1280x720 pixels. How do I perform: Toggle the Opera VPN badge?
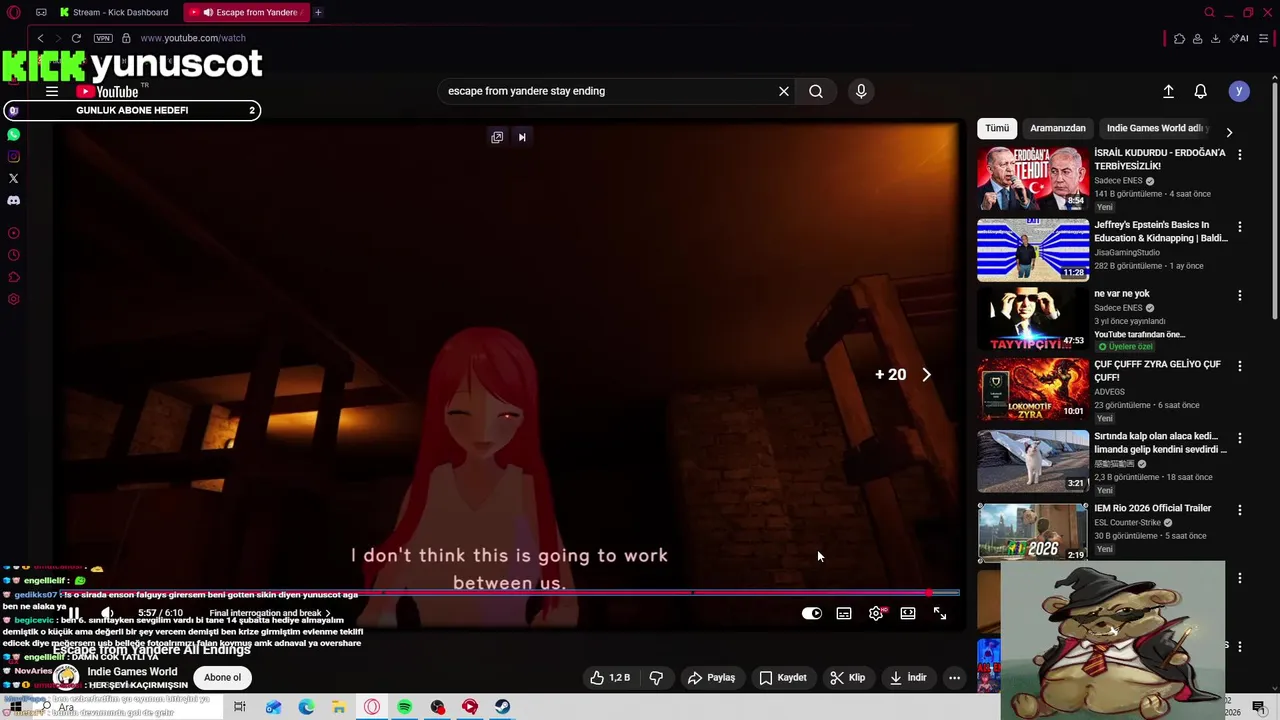pos(103,38)
